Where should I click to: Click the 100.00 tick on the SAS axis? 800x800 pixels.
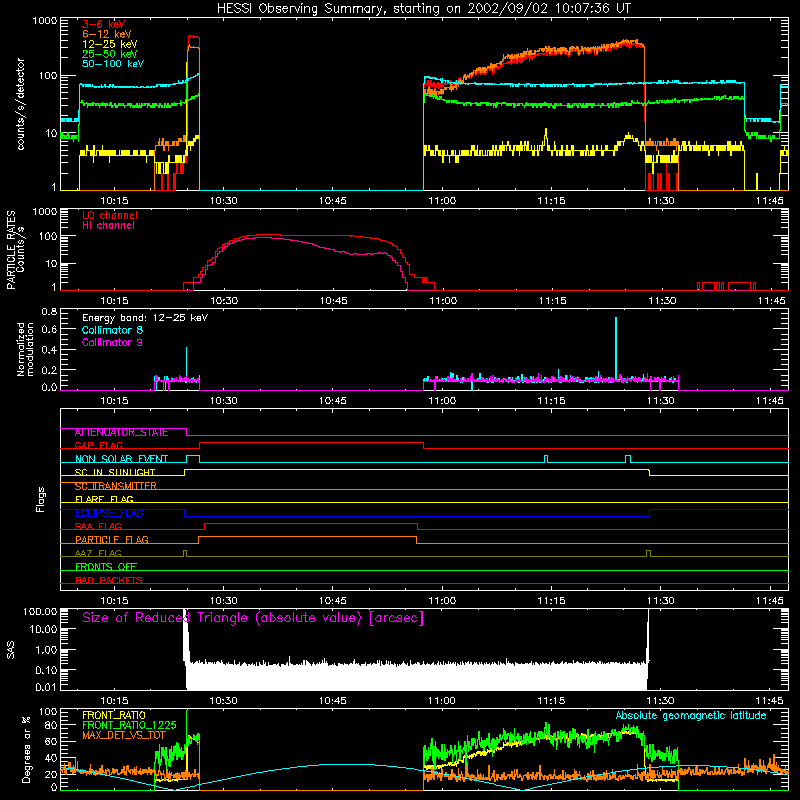click(40, 611)
